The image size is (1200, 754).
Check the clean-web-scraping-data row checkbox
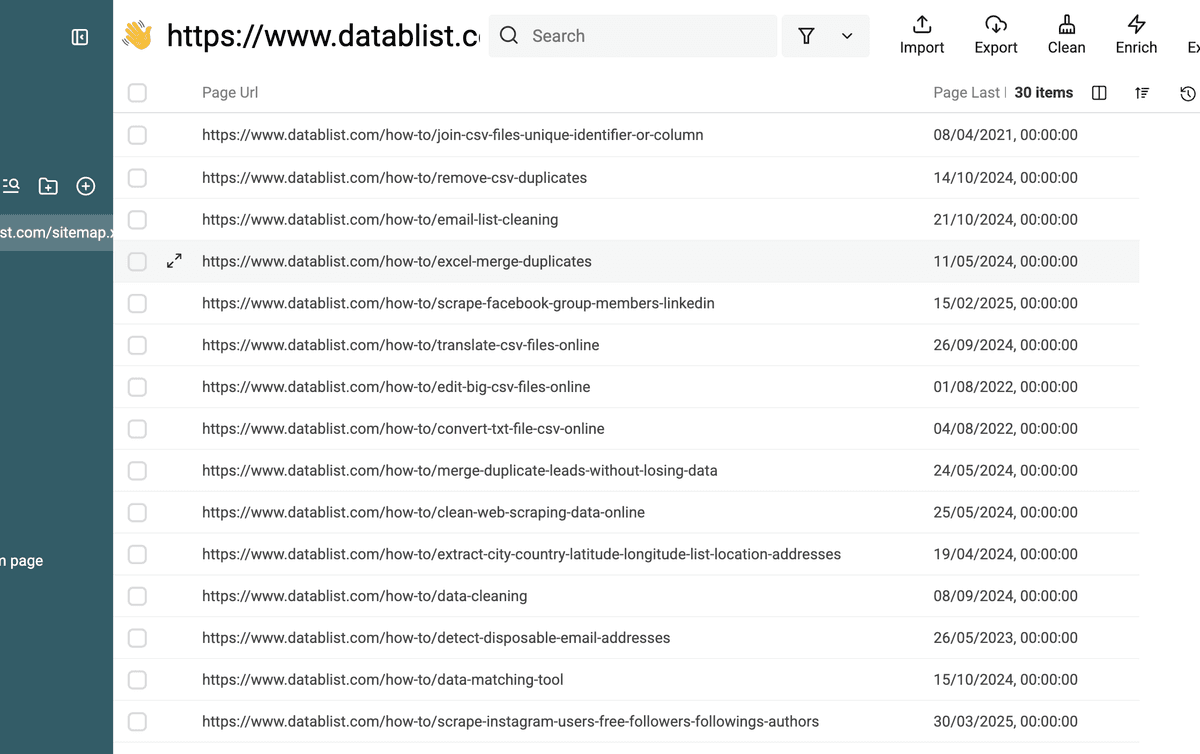137,513
